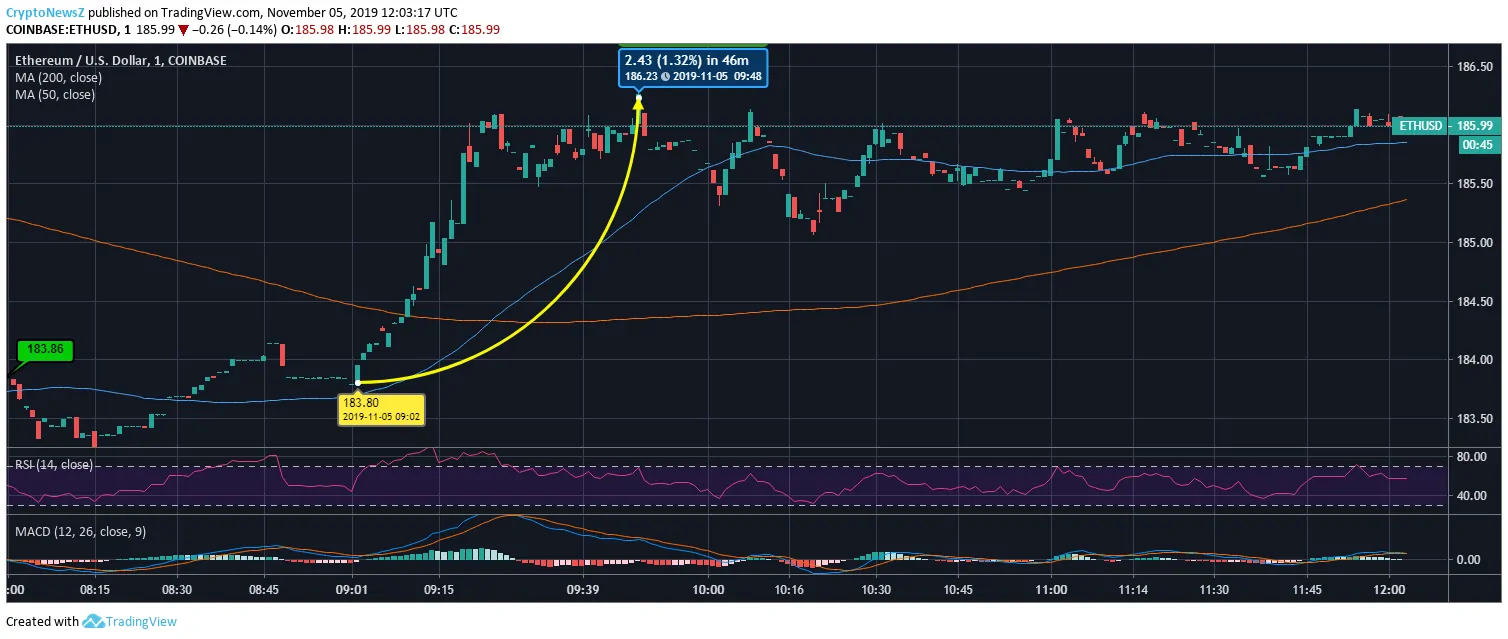Click the 184.50 price axis value
Screen dimensions: 1508x639
point(1476,302)
